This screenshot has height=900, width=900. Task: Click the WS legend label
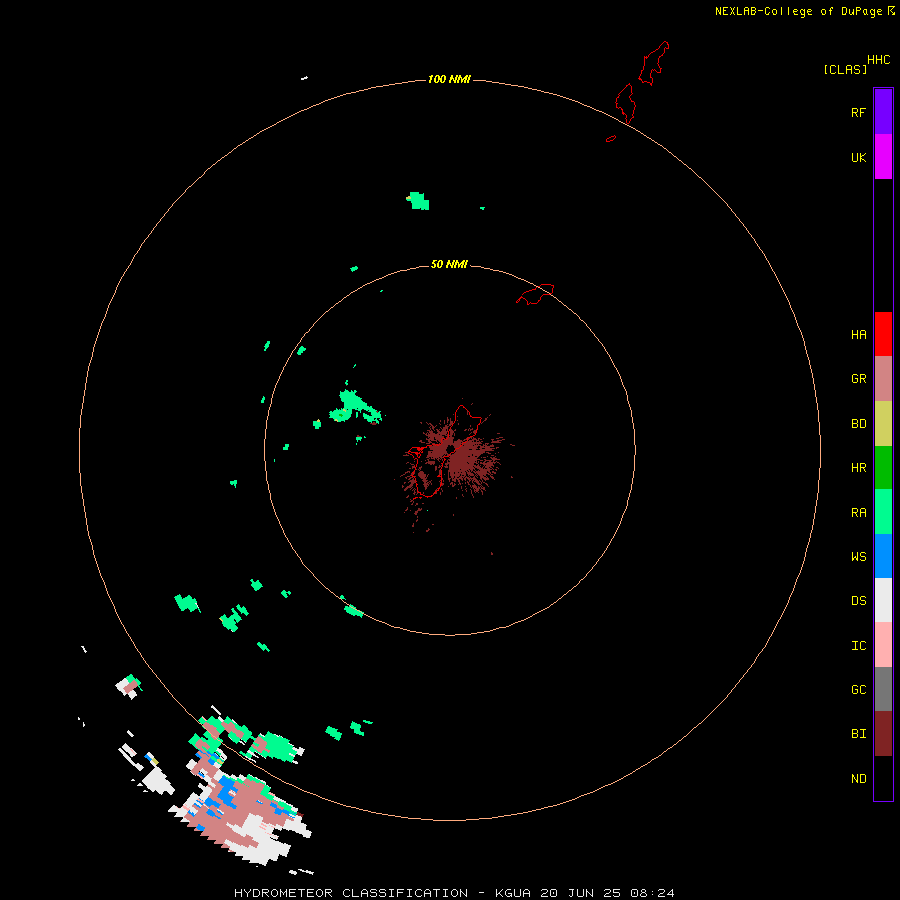click(858, 556)
